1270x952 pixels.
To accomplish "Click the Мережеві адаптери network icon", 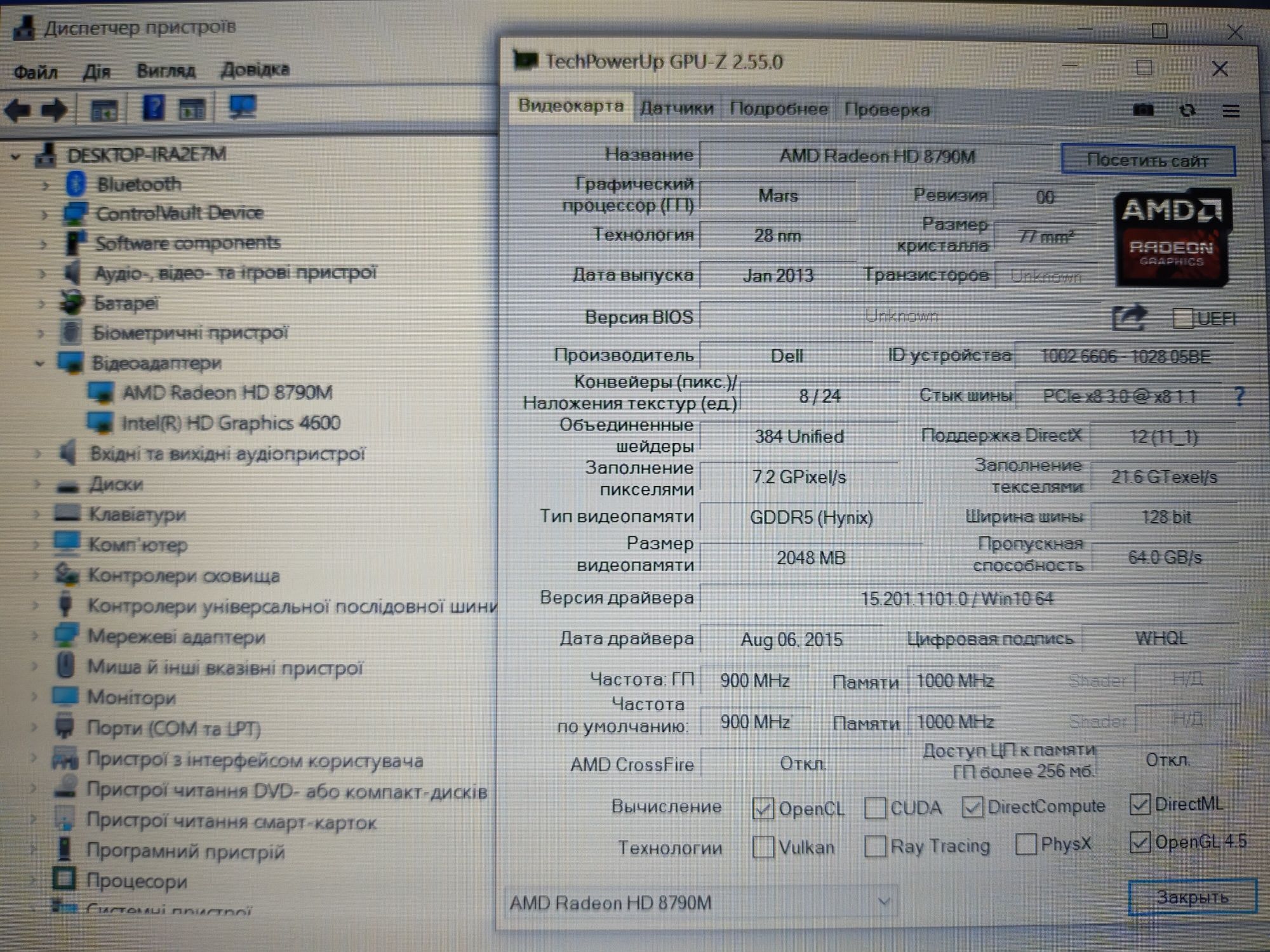I will point(66,635).
